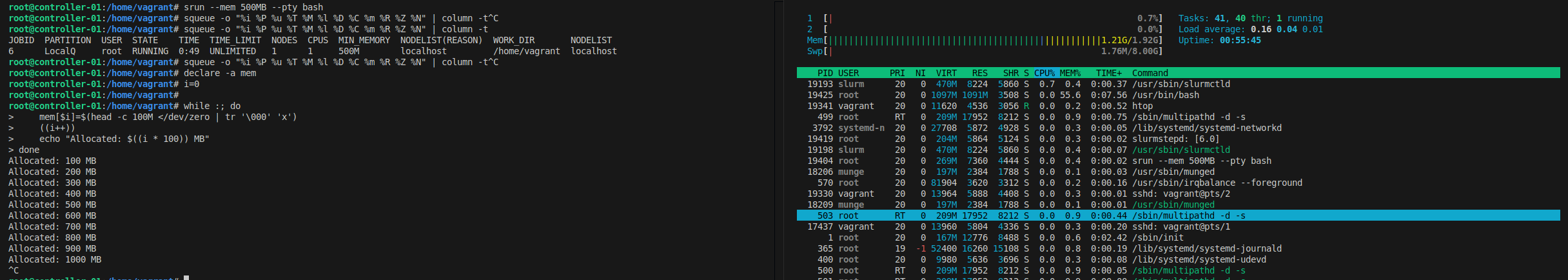Screen dimensions: 1568x280
Task: Sort process list by MEM% column
Action: pyautogui.click(x=1070, y=73)
